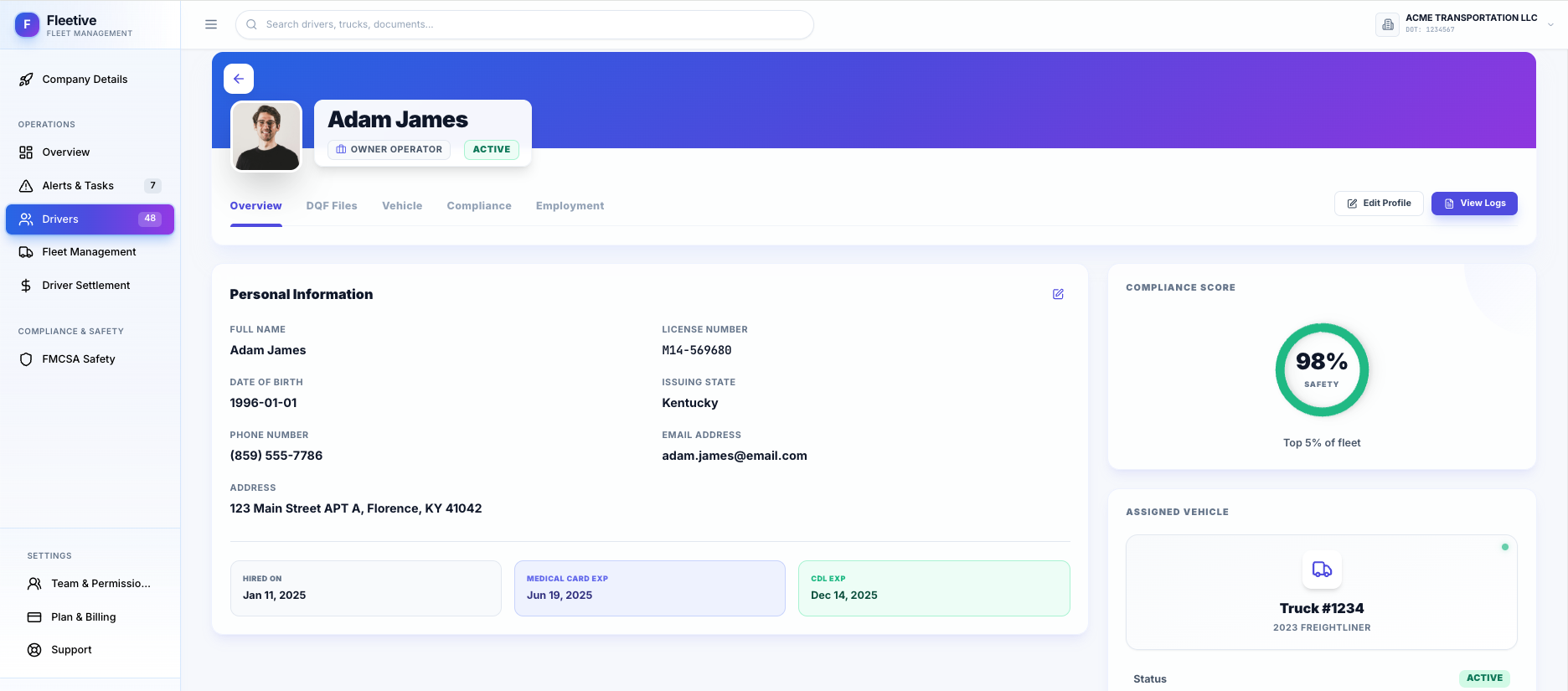
Task: Click the Edit Profile button
Action: click(1379, 204)
